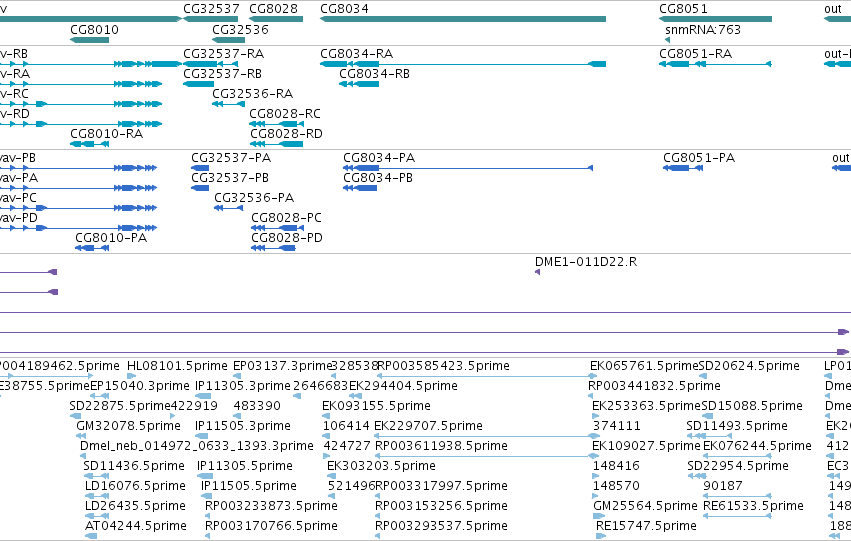The height and width of the screenshot is (541, 851).
Task: Select transcript label CG32537-RB
Action: click(x=223, y=73)
